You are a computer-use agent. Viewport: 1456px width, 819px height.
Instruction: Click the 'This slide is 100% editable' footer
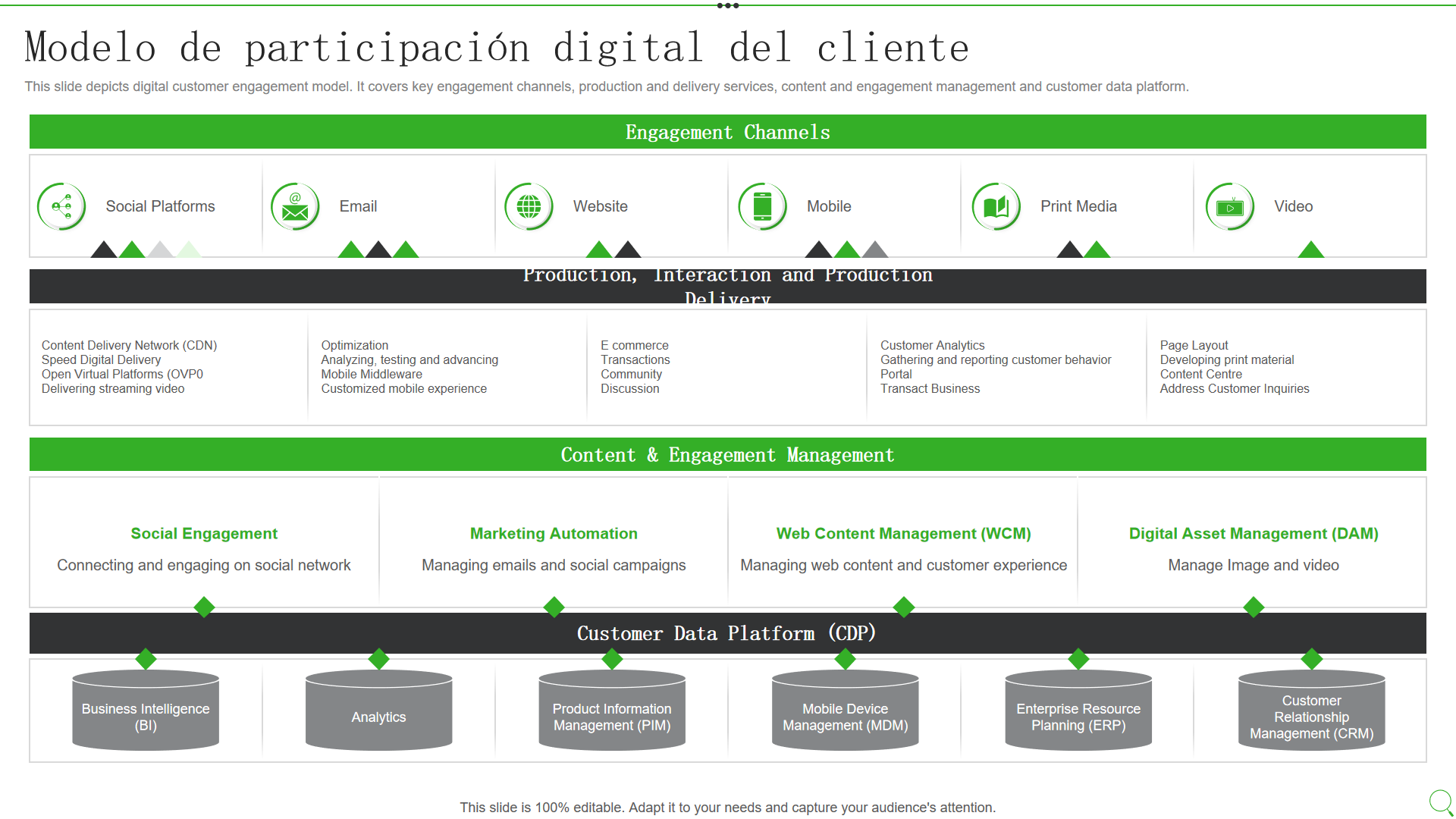click(728, 808)
